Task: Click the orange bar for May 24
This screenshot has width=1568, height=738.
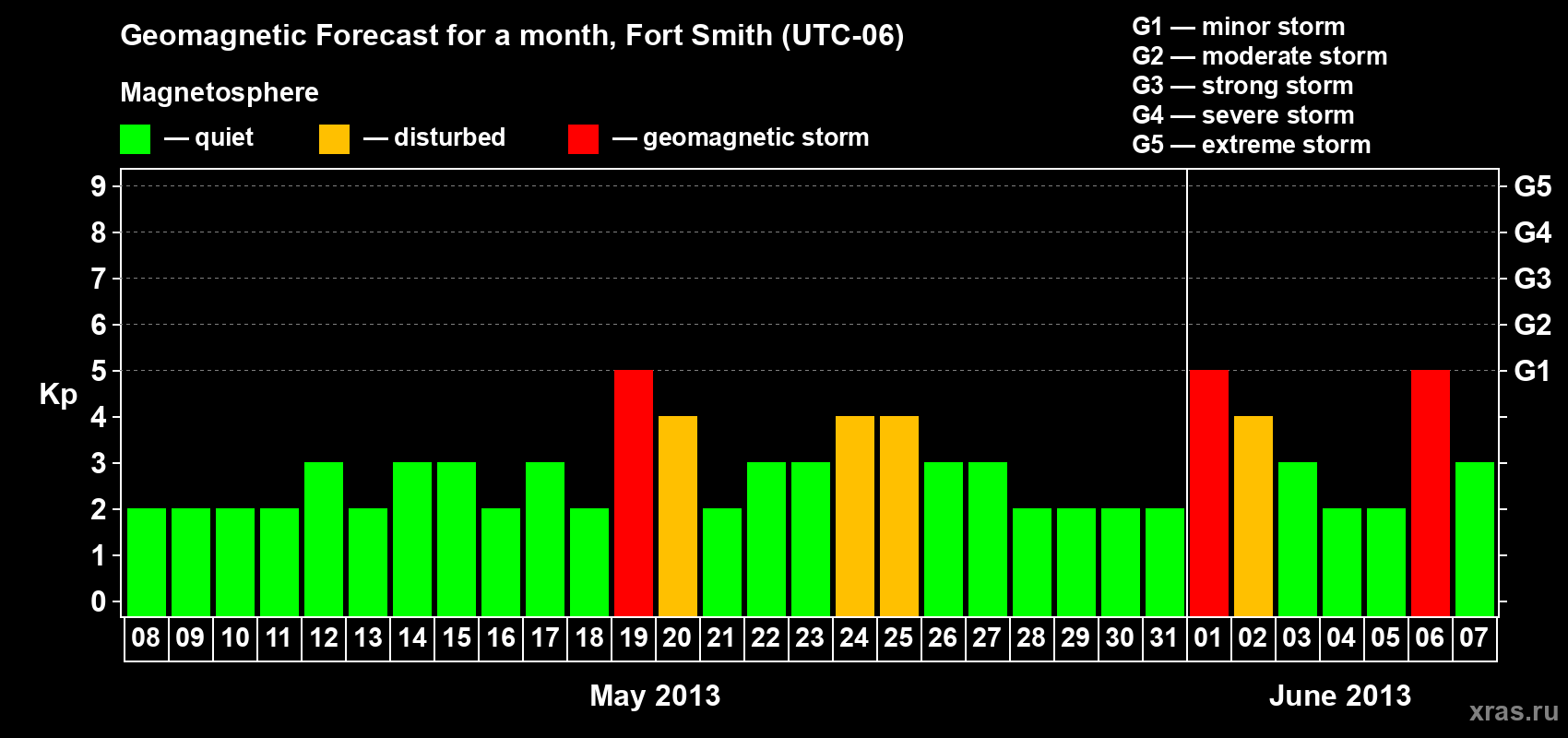Action: pyautogui.click(x=855, y=516)
